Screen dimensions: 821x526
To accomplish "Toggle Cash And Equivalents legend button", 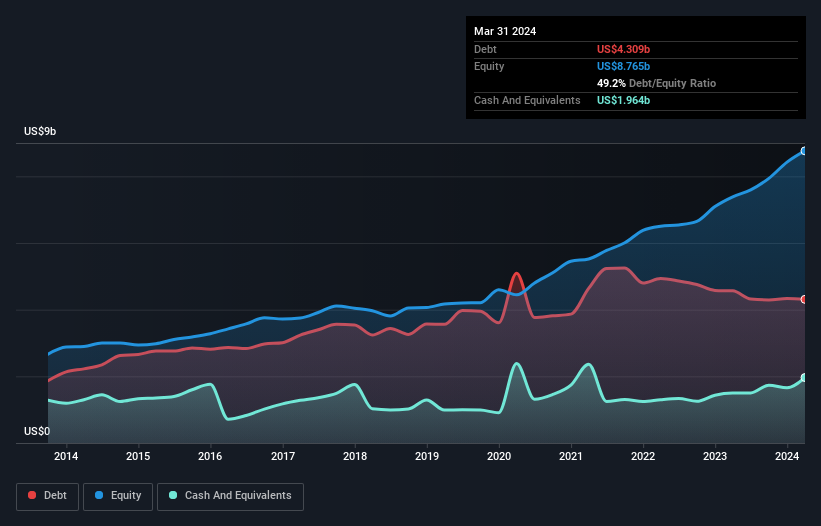I will click(x=230, y=496).
